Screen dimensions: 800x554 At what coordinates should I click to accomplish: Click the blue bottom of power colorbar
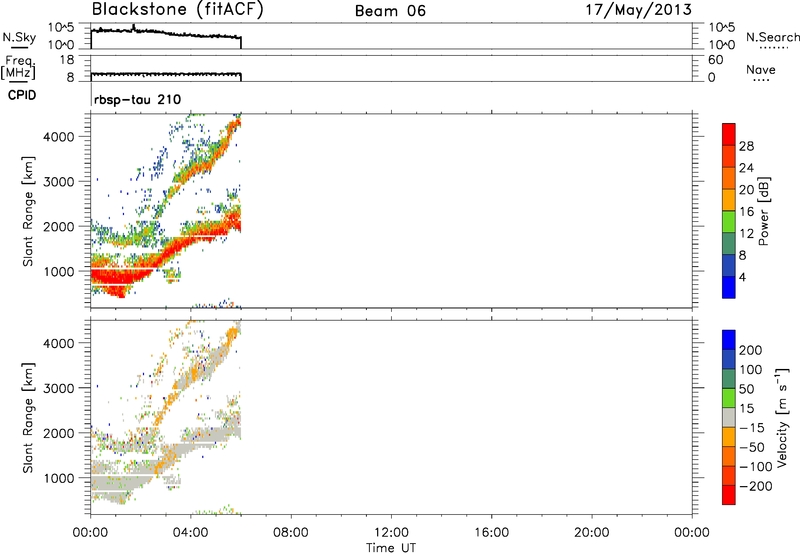(x=729, y=287)
